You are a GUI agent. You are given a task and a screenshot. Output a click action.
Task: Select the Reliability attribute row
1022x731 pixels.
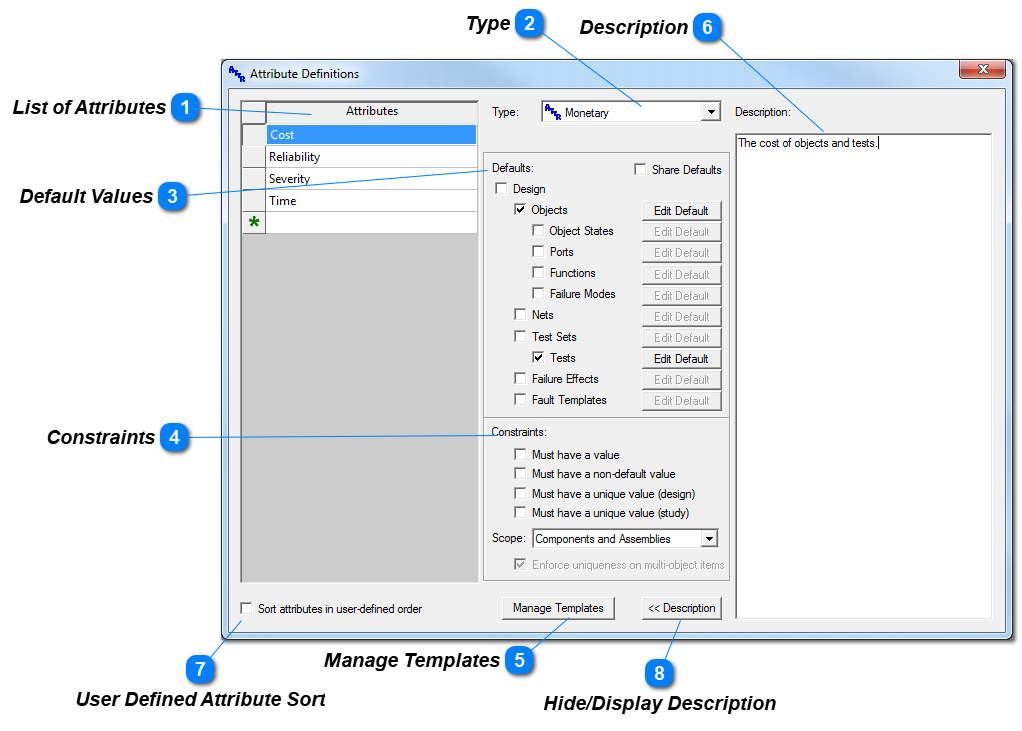[x=372, y=157]
